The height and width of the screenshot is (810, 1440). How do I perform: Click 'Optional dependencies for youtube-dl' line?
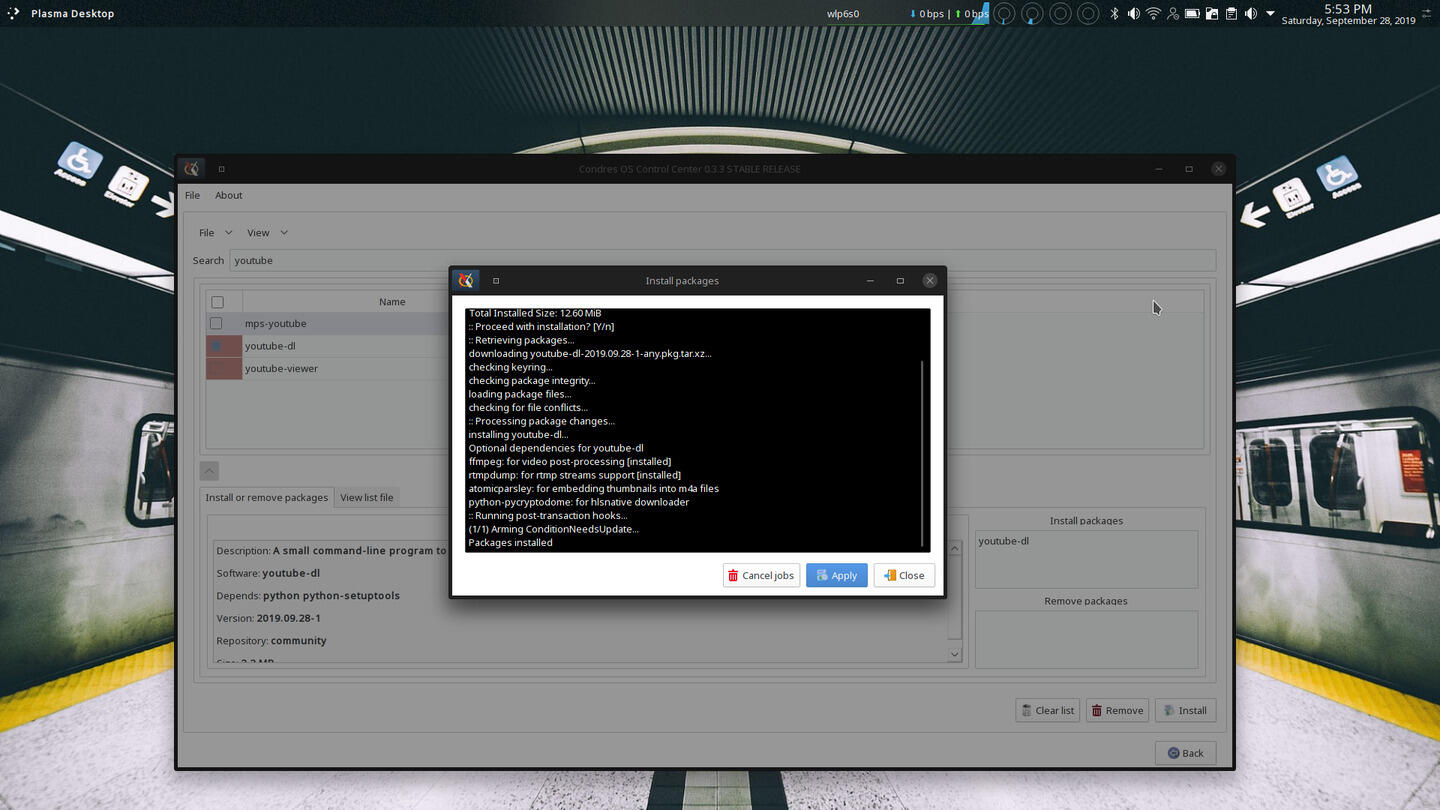(x=556, y=448)
